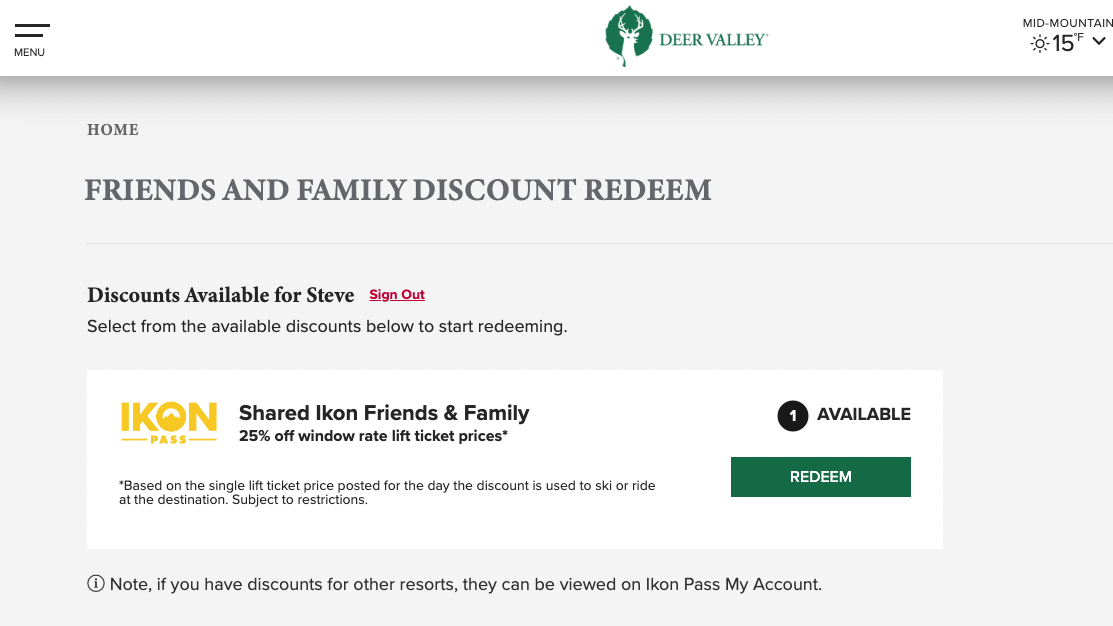Click the "Discounts Available for Steve" heading
This screenshot has width=1113, height=626.
[x=221, y=295]
